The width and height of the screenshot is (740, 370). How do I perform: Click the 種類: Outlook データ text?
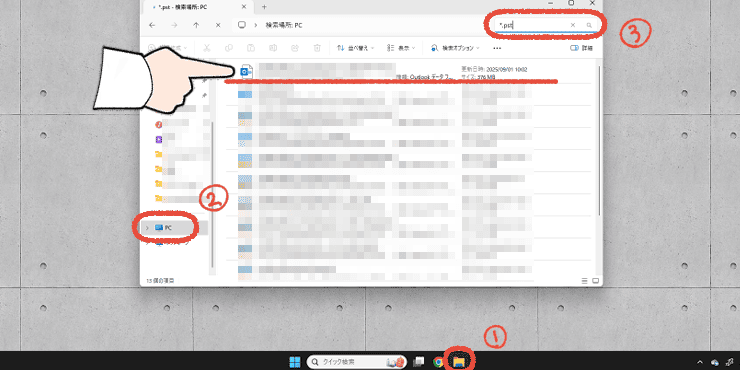(x=425, y=76)
